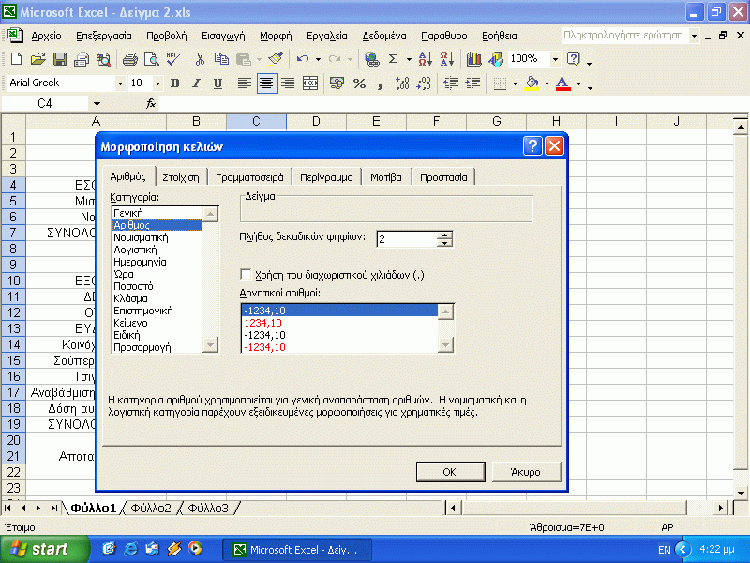Open the Αρχείο menu
Screen dimensions: 750x563
tap(46, 36)
